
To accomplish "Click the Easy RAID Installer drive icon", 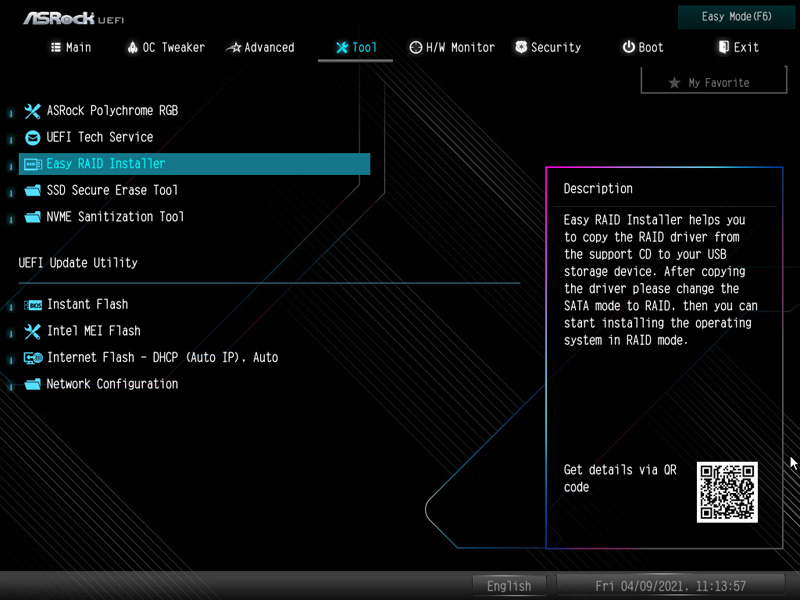I will [x=33, y=164].
